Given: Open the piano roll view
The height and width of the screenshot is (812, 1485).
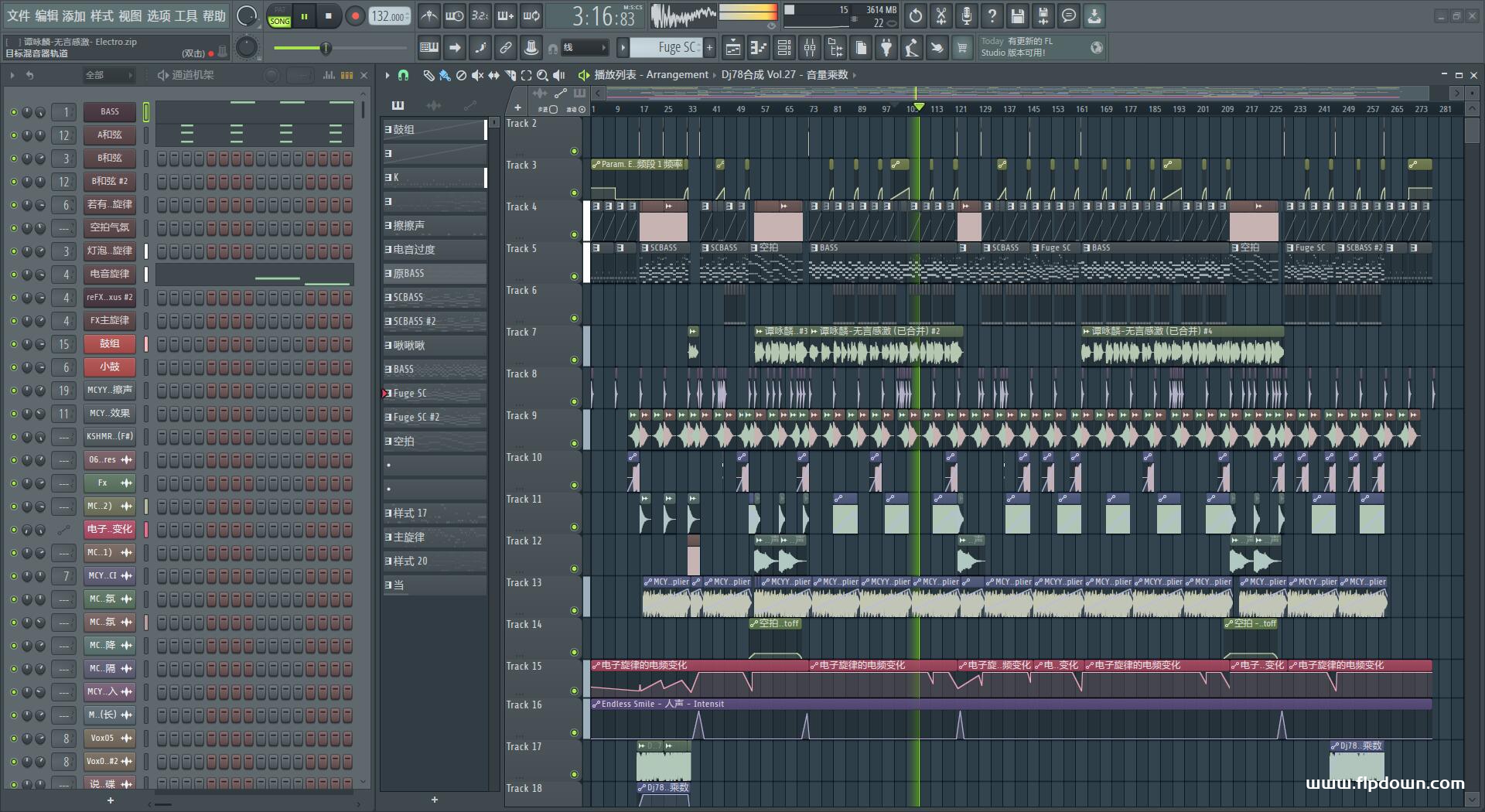Looking at the screenshot, I should point(759,48).
